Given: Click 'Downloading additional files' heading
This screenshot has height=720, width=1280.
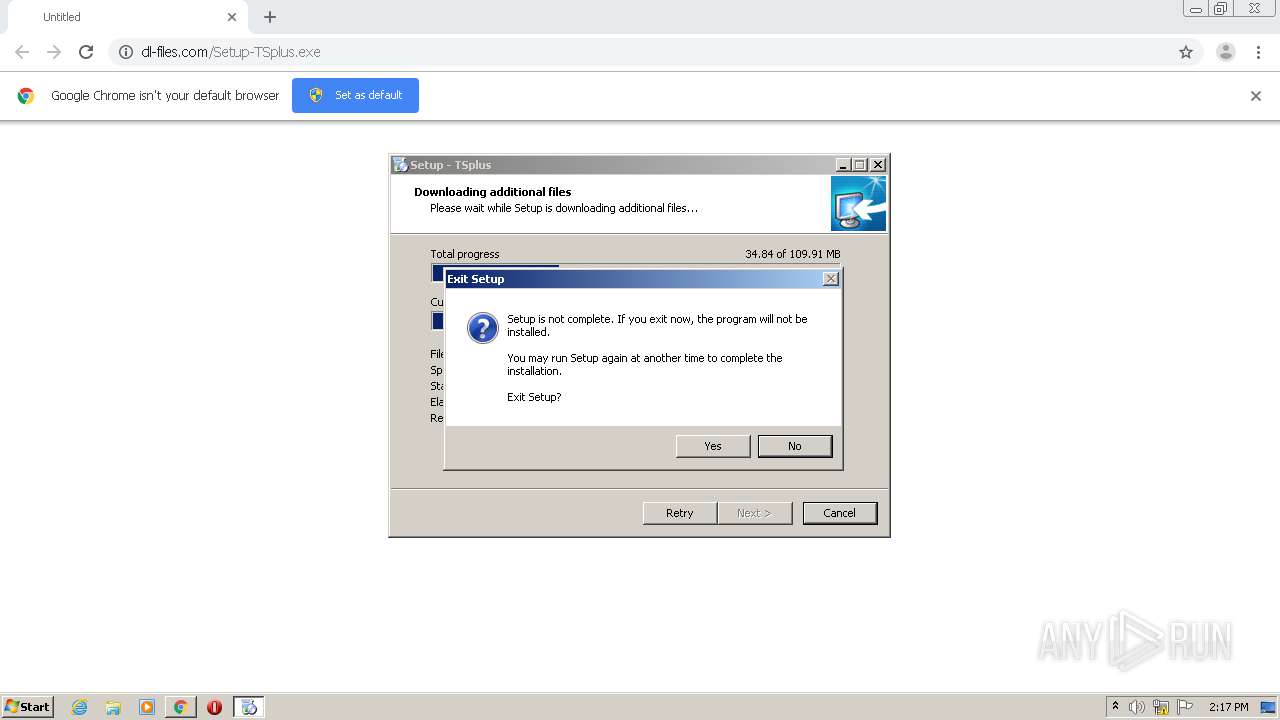Looking at the screenshot, I should pyautogui.click(x=493, y=192).
